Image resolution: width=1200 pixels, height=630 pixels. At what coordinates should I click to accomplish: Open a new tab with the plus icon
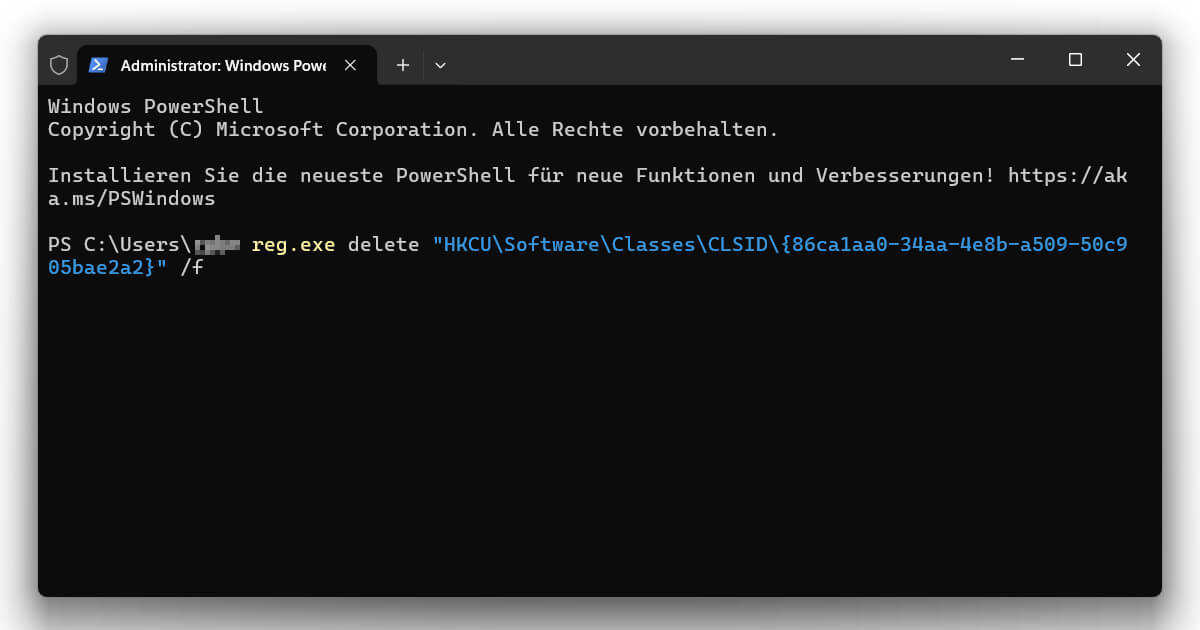click(402, 64)
